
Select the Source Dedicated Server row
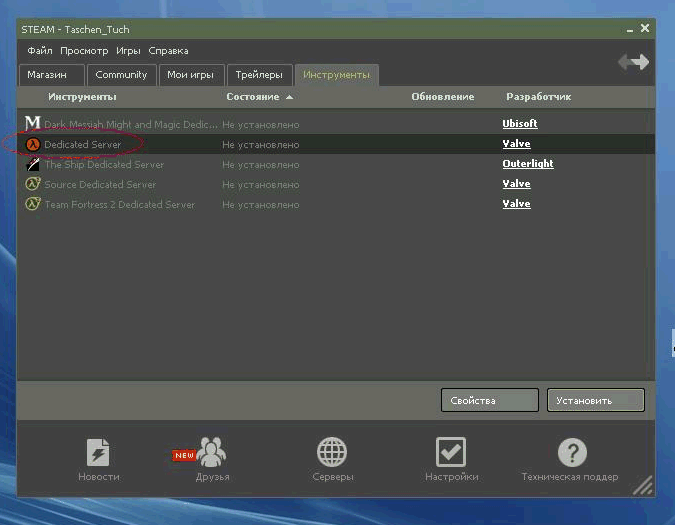(336, 184)
